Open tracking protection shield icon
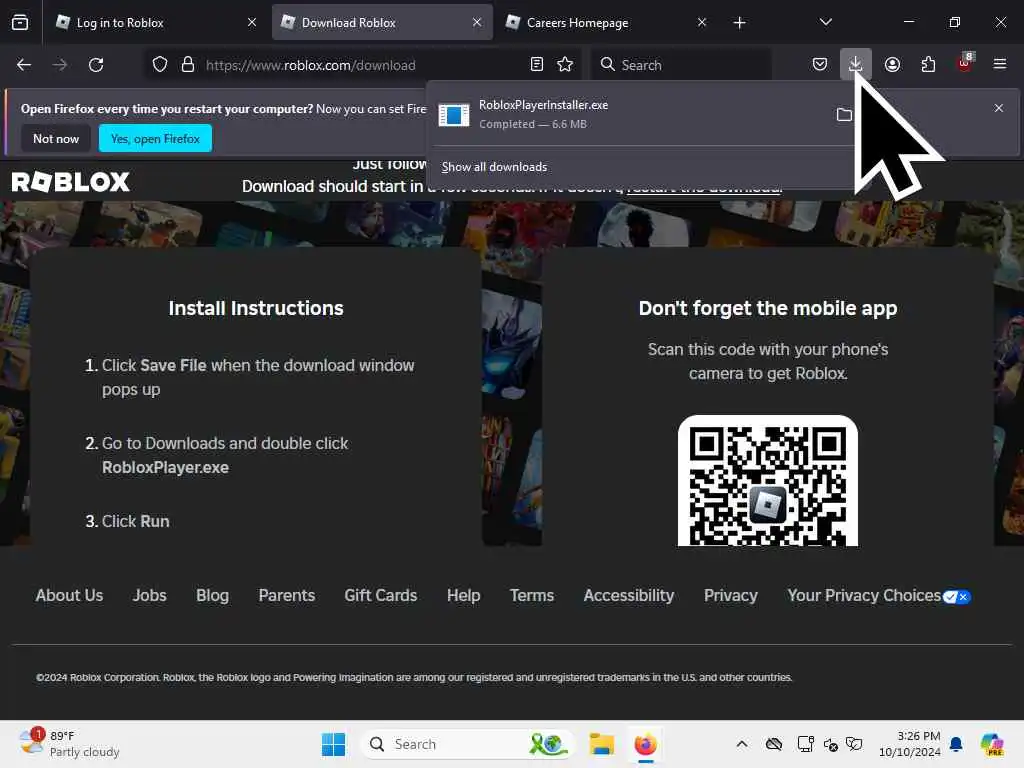Image resolution: width=1024 pixels, height=768 pixels. click(x=160, y=65)
